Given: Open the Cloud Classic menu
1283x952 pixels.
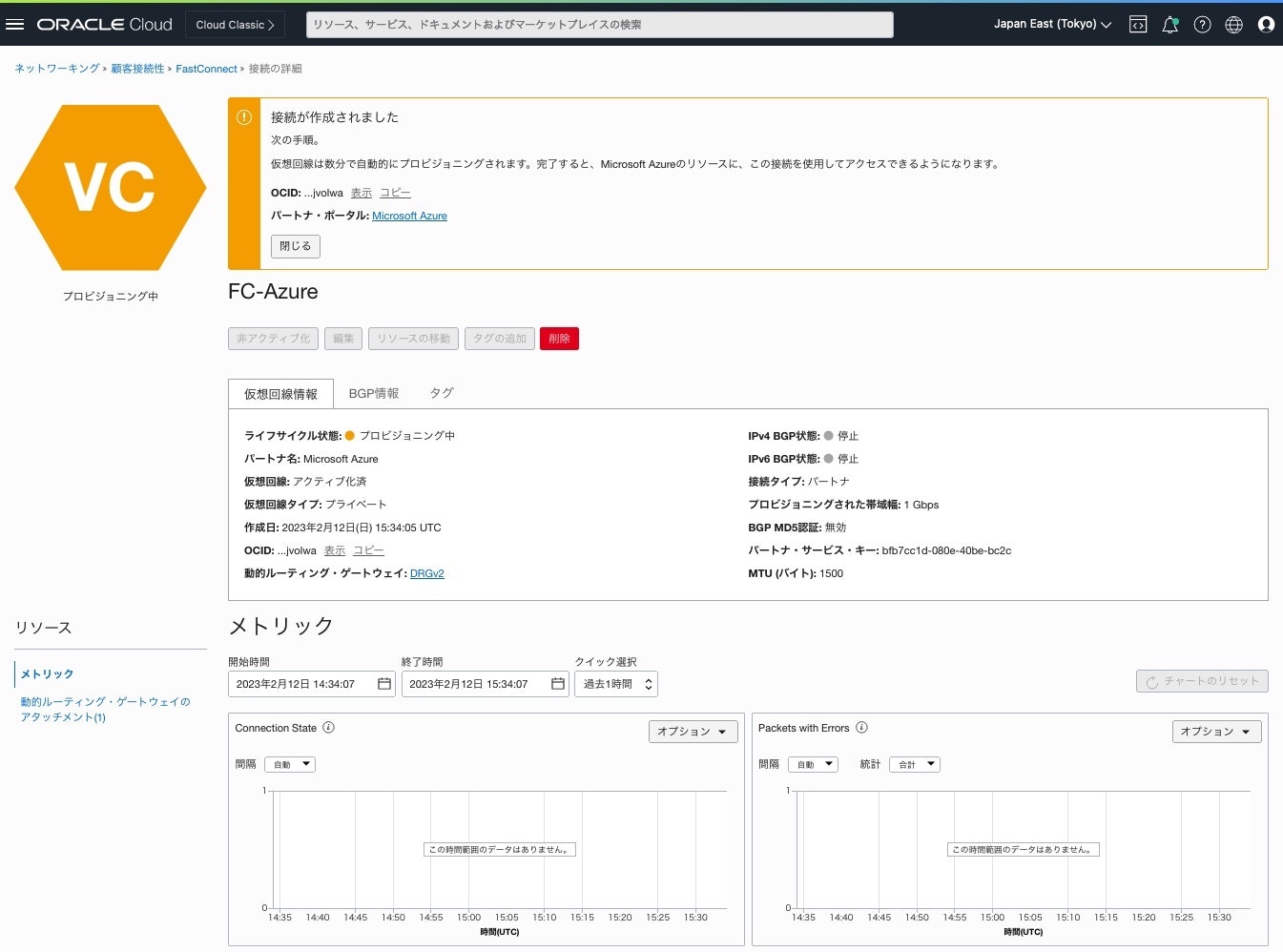Looking at the screenshot, I should (235, 25).
